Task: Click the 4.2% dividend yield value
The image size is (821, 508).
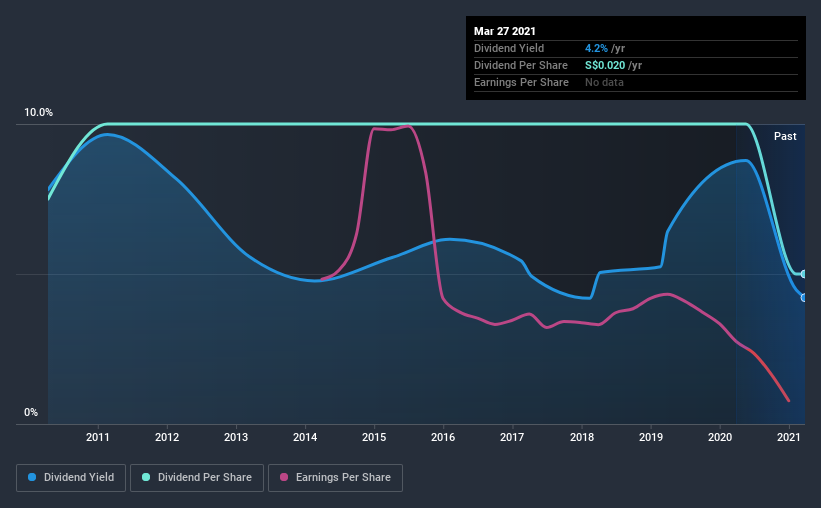Action: (x=596, y=48)
